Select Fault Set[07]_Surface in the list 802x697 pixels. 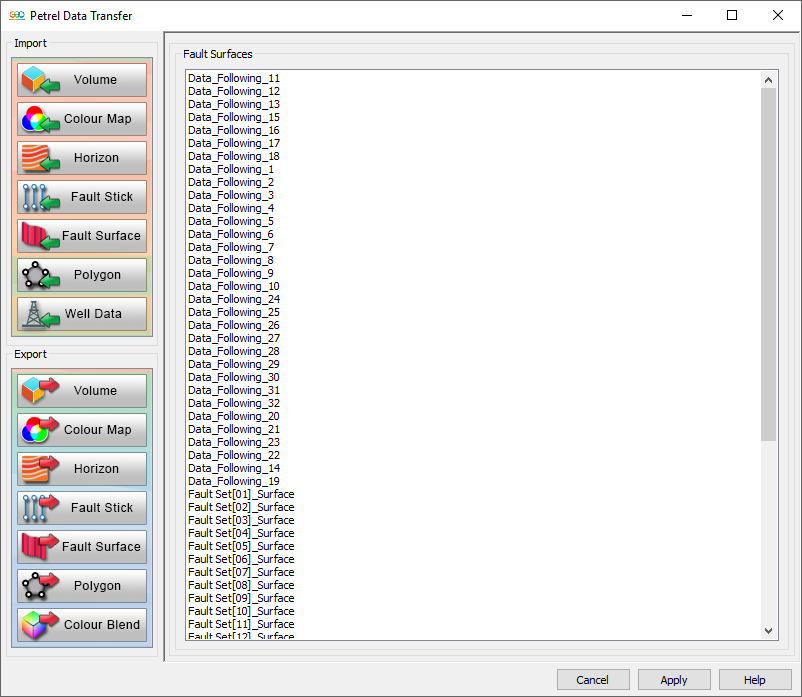click(x=241, y=572)
